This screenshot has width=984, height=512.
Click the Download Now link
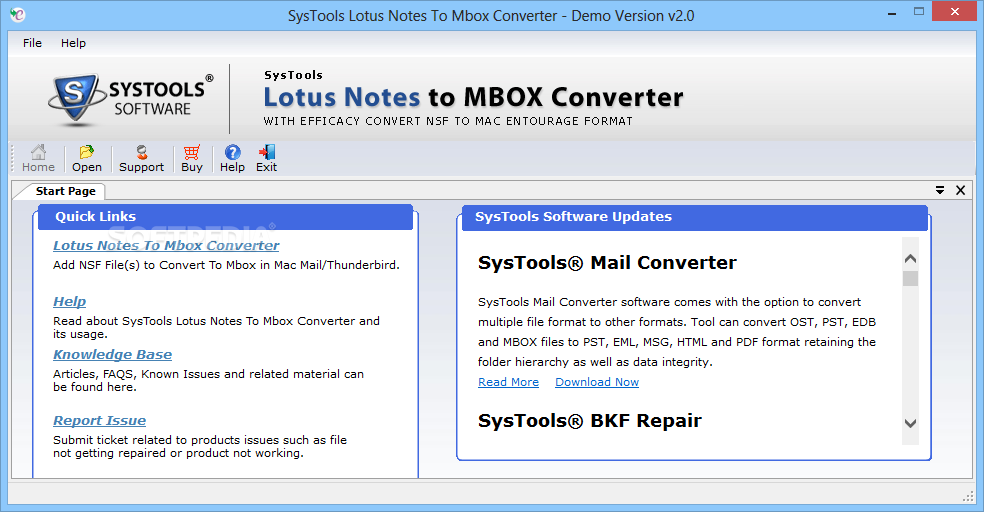[x=597, y=382]
